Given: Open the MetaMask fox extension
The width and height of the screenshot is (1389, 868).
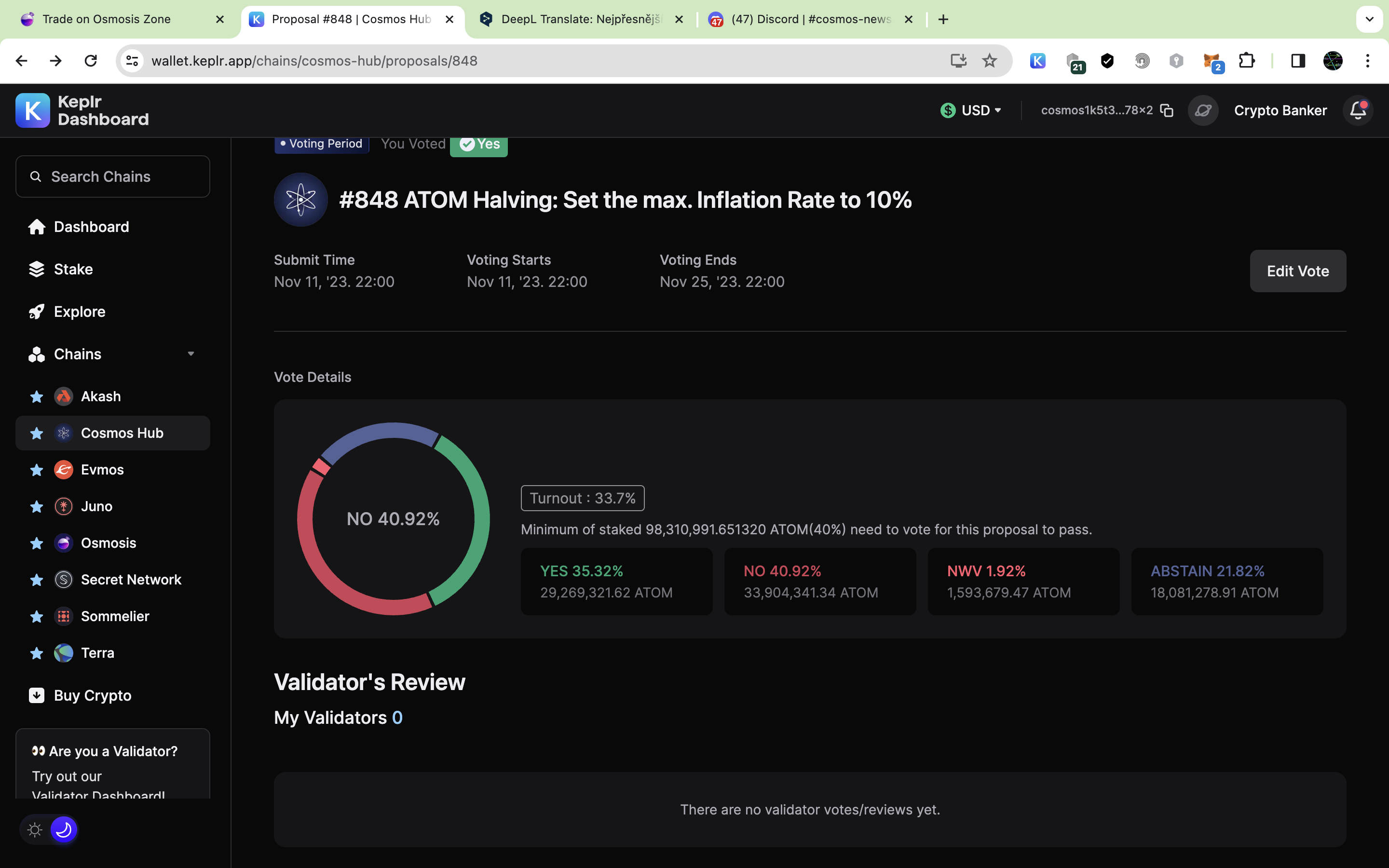Looking at the screenshot, I should 1211,61.
